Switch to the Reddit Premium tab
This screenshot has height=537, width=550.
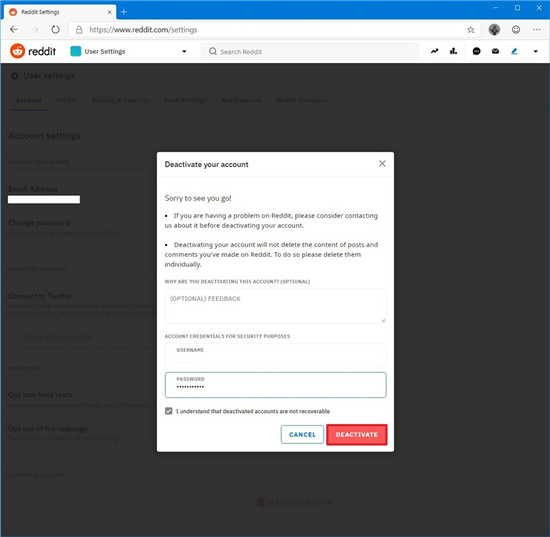click(x=301, y=100)
